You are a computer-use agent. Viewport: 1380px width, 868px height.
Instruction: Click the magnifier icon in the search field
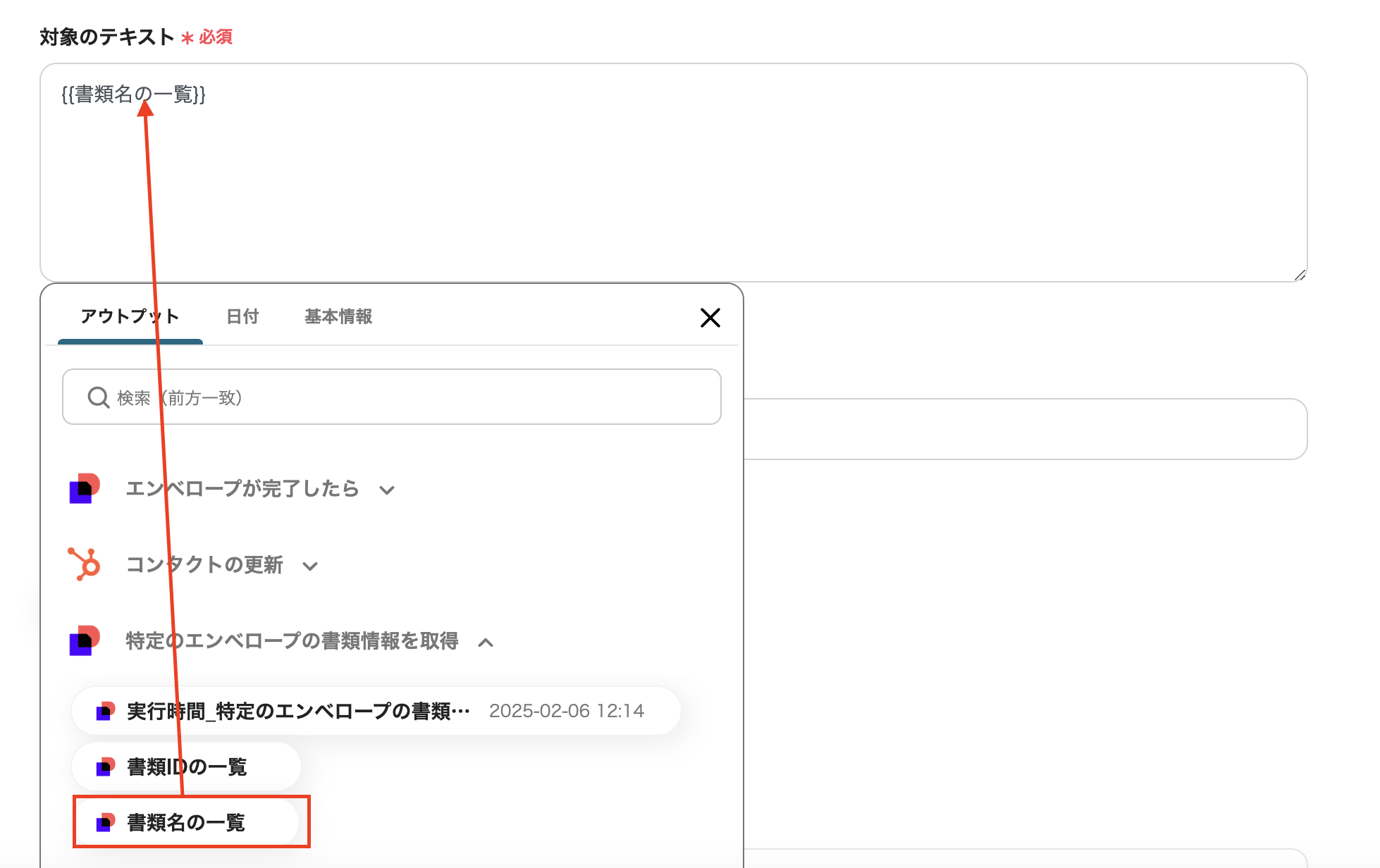click(98, 397)
